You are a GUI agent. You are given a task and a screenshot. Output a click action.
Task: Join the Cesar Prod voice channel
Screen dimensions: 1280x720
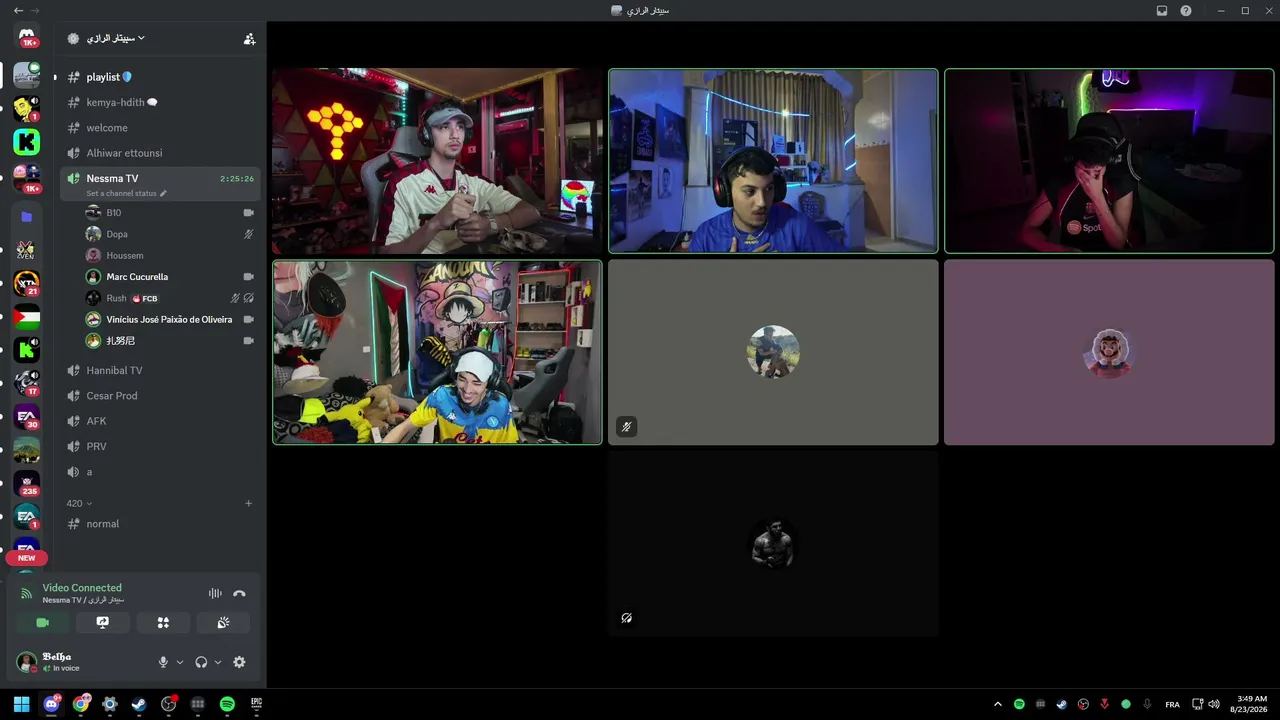coord(160,396)
